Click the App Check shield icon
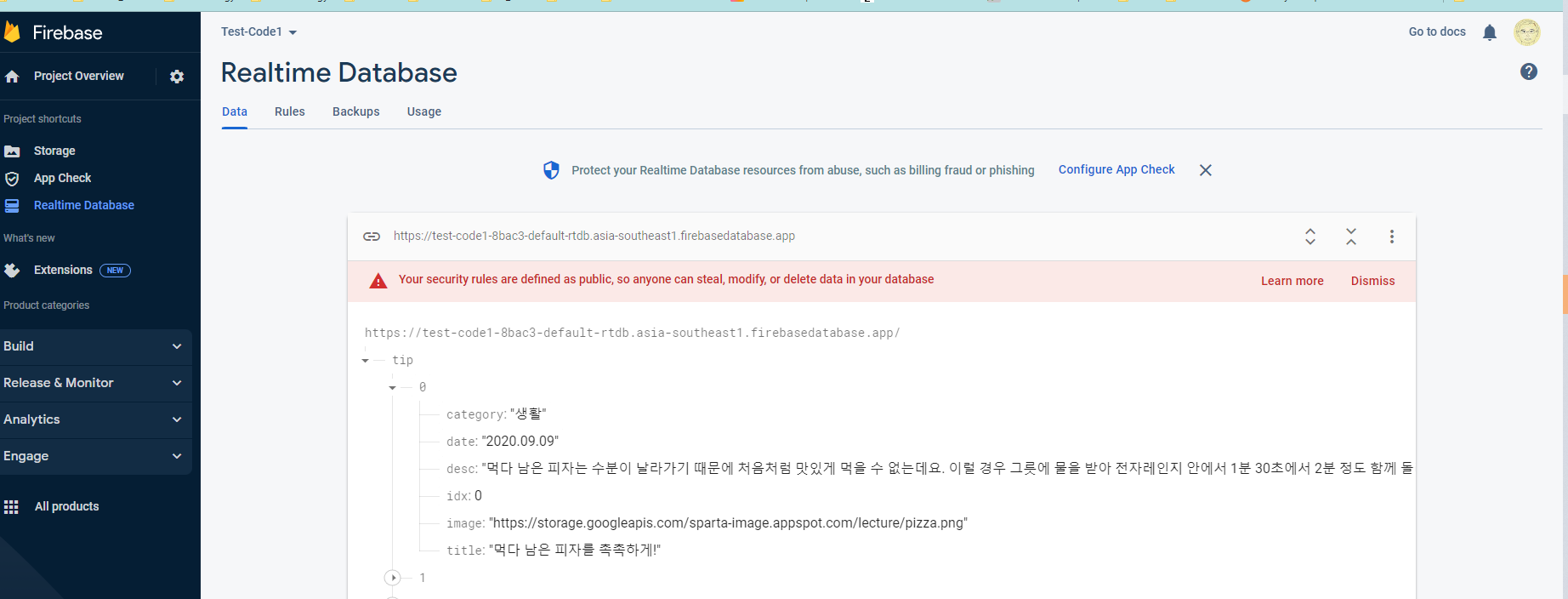The width and height of the screenshot is (1568, 599). (12, 179)
